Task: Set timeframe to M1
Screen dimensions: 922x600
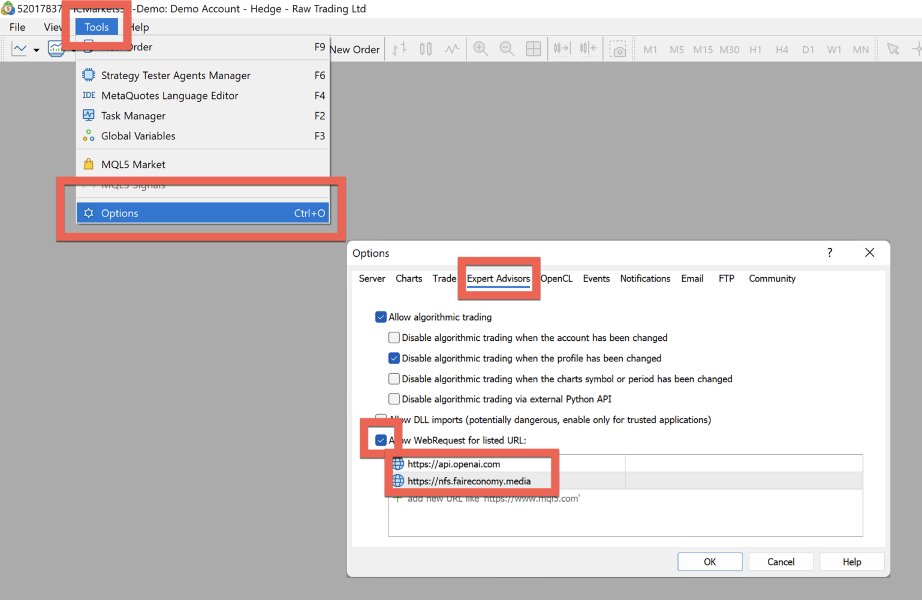Action: point(650,49)
